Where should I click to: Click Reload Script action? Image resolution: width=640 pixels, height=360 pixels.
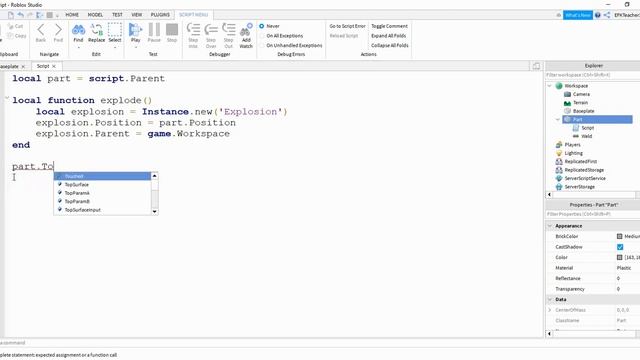[x=344, y=36]
